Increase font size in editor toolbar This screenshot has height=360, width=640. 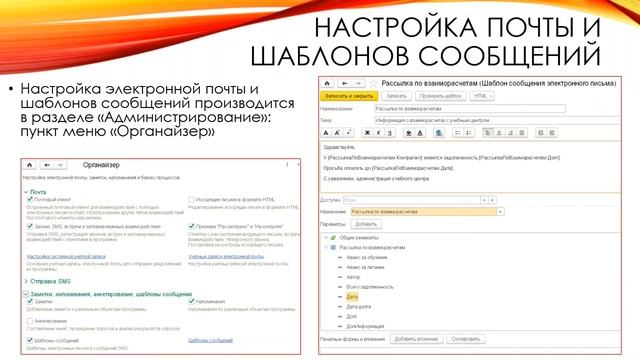pos(338,133)
